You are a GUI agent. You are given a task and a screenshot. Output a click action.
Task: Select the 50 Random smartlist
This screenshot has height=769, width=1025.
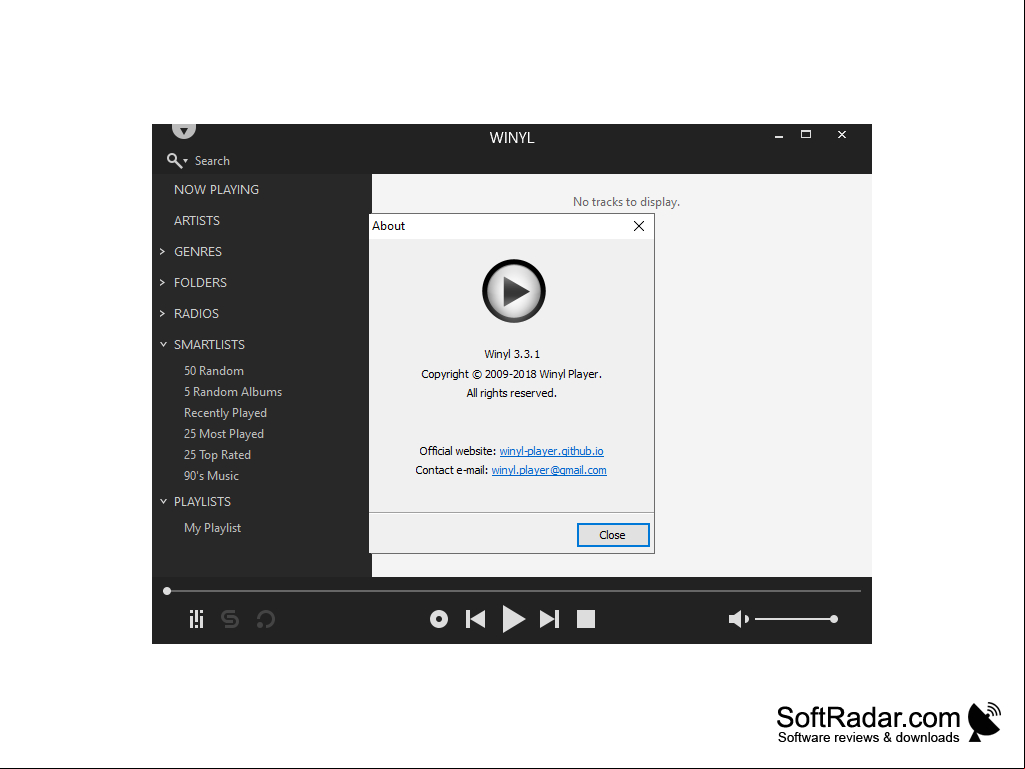pyautogui.click(x=214, y=371)
